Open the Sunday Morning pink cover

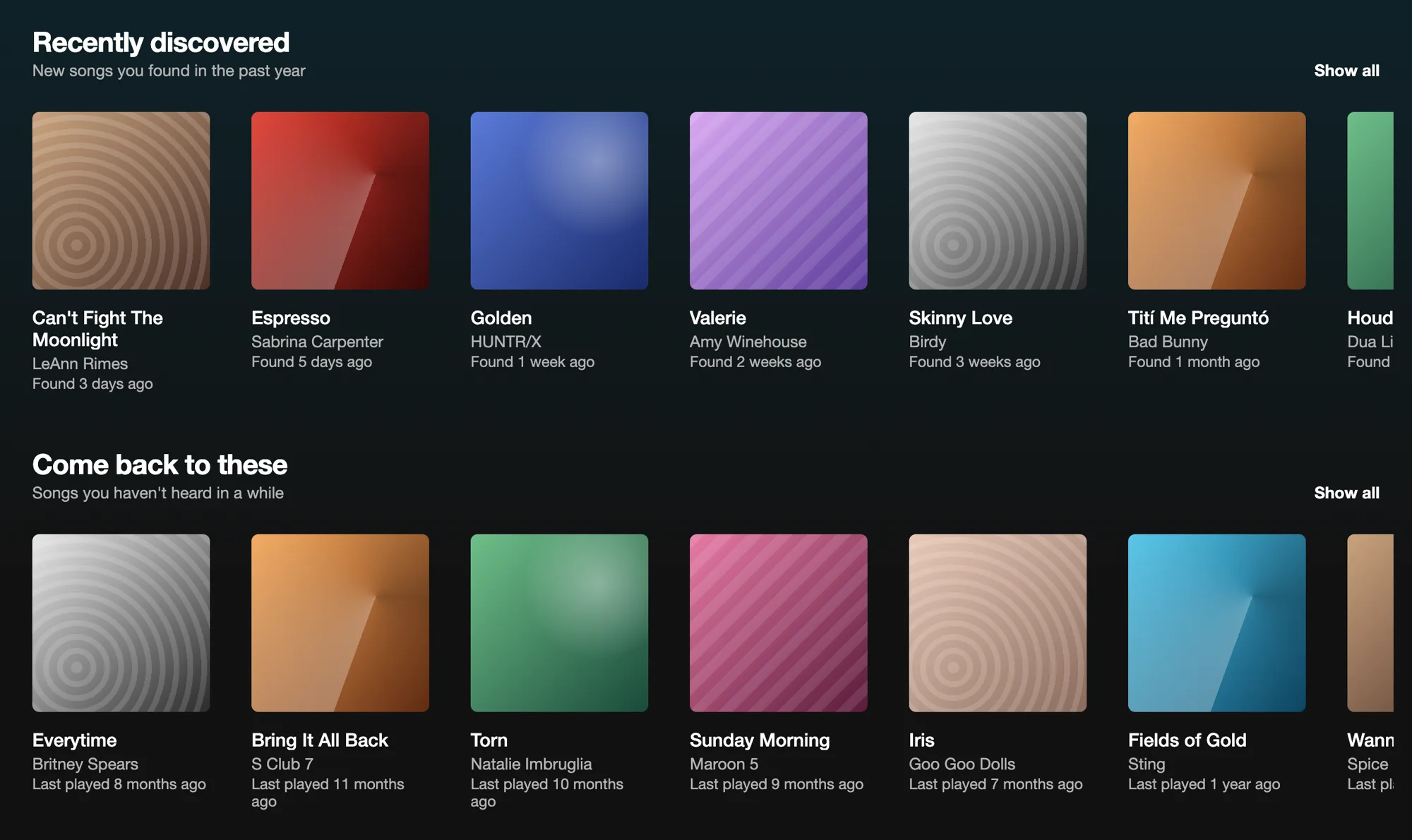pyautogui.click(x=778, y=623)
